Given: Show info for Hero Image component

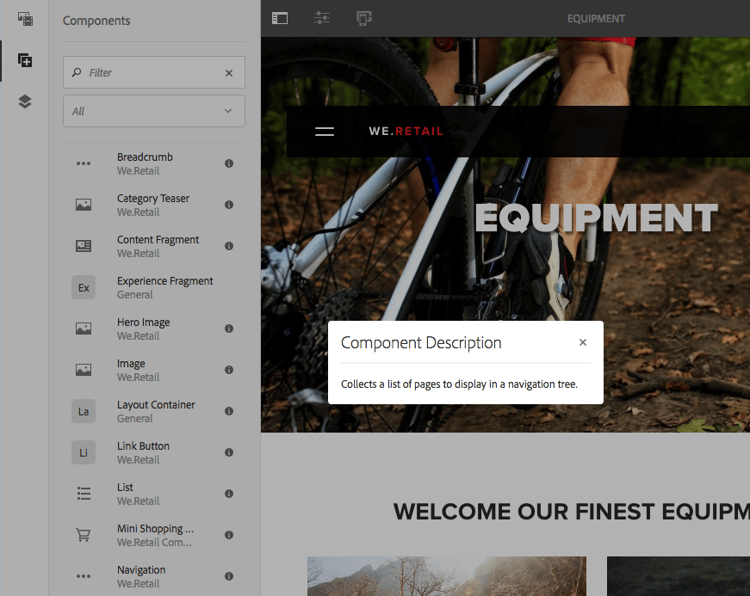Looking at the screenshot, I should [x=229, y=328].
